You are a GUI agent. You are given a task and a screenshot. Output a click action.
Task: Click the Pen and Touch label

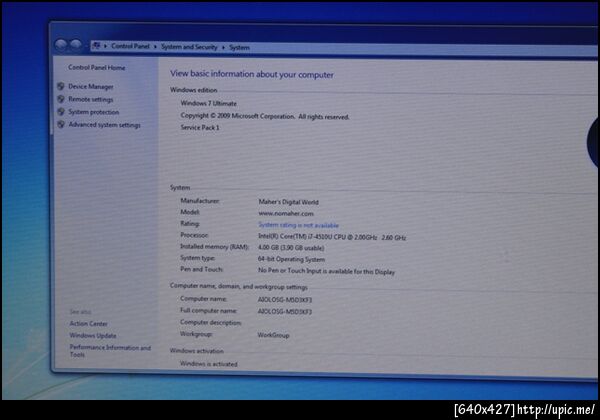tap(201, 269)
